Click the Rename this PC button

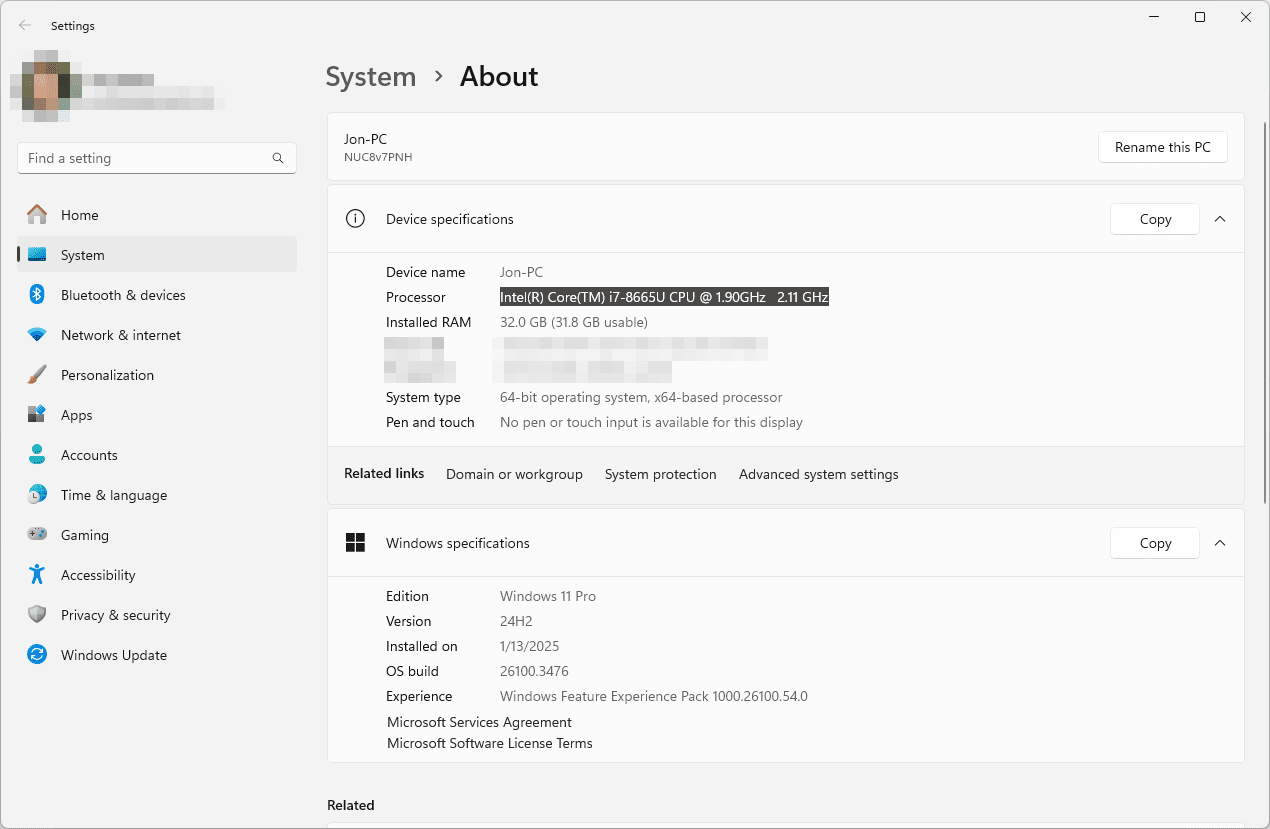click(x=1162, y=147)
